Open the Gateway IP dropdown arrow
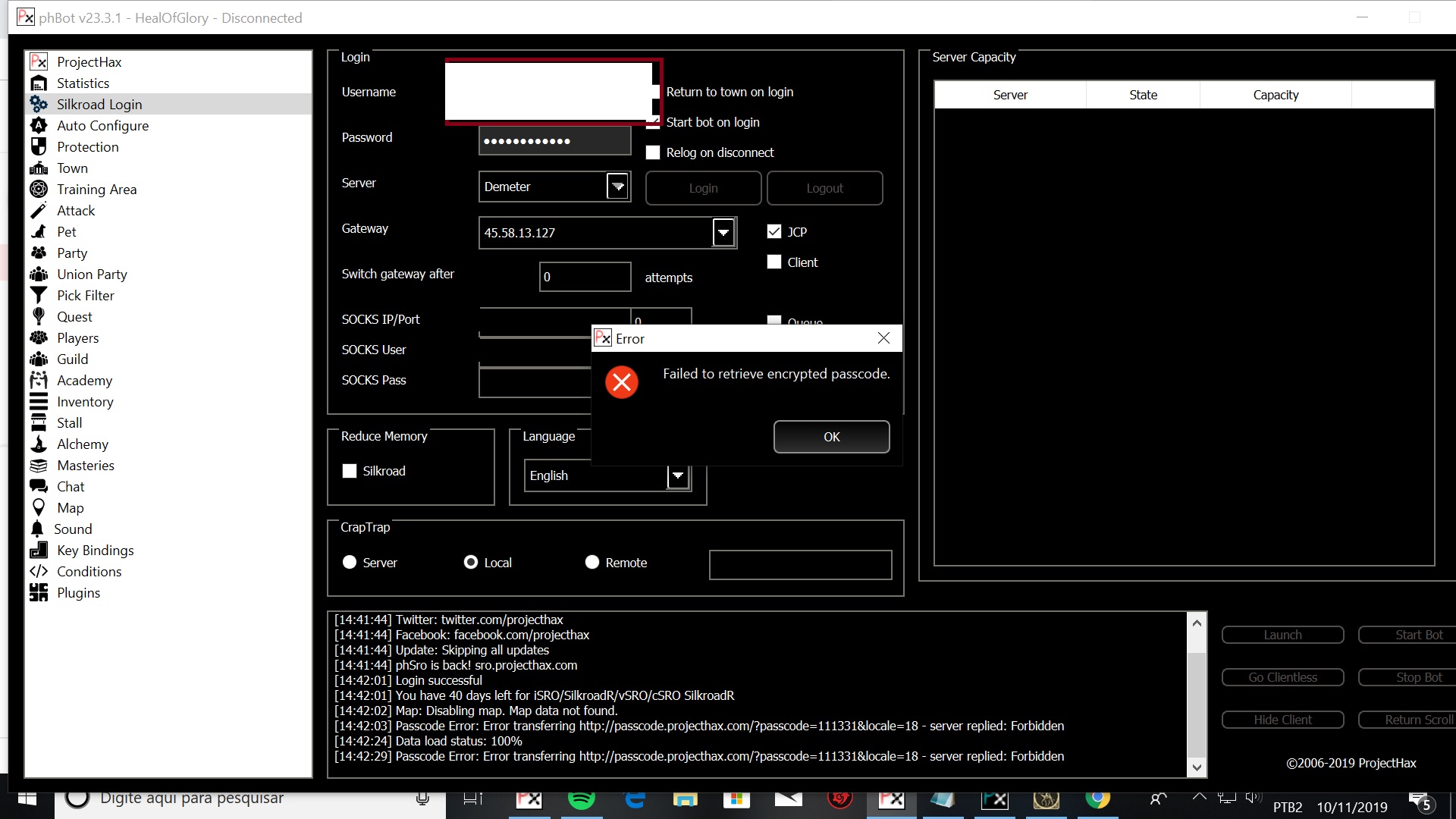1456x819 pixels. [x=723, y=232]
